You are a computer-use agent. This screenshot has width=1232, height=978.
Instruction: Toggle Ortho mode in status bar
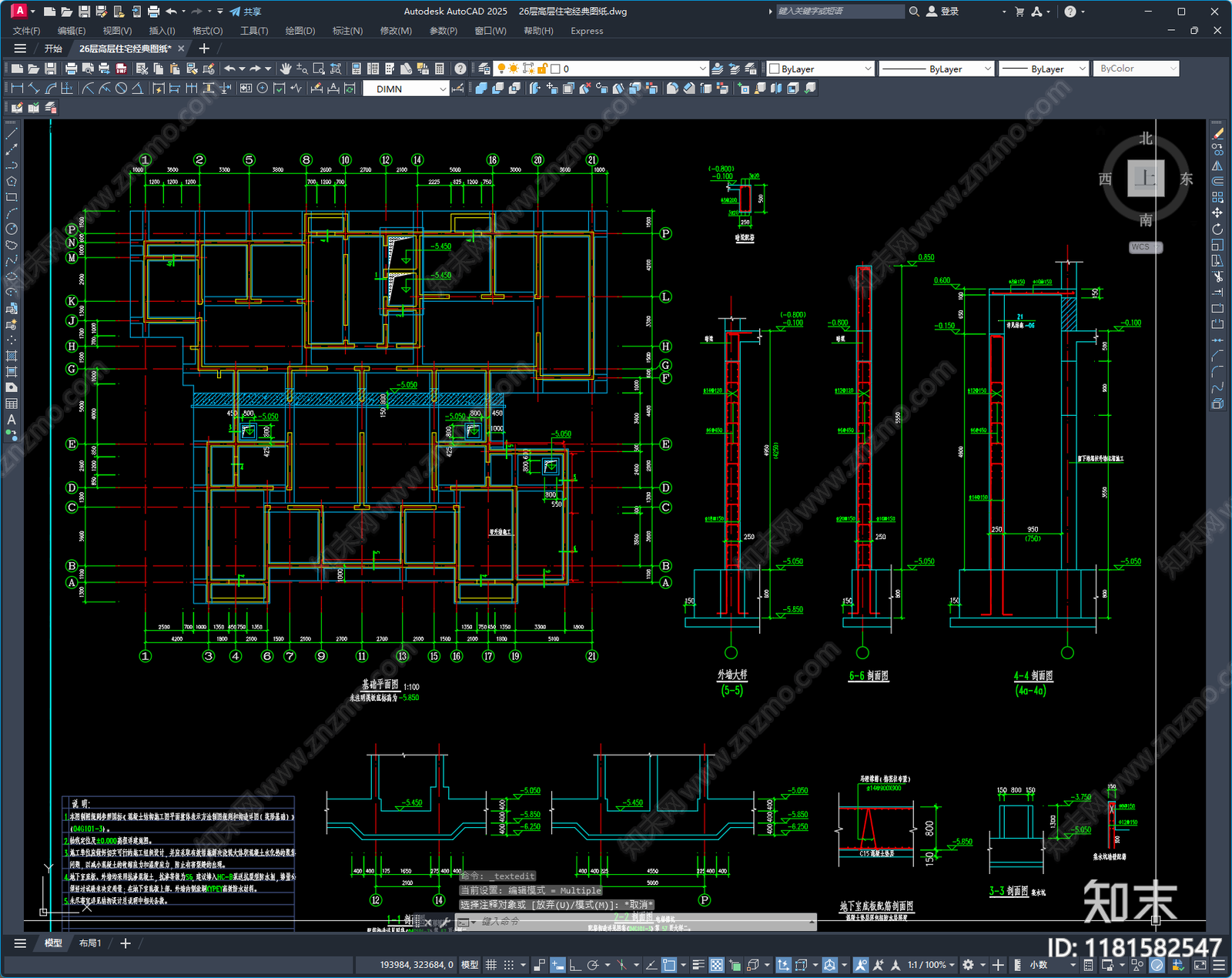(575, 965)
